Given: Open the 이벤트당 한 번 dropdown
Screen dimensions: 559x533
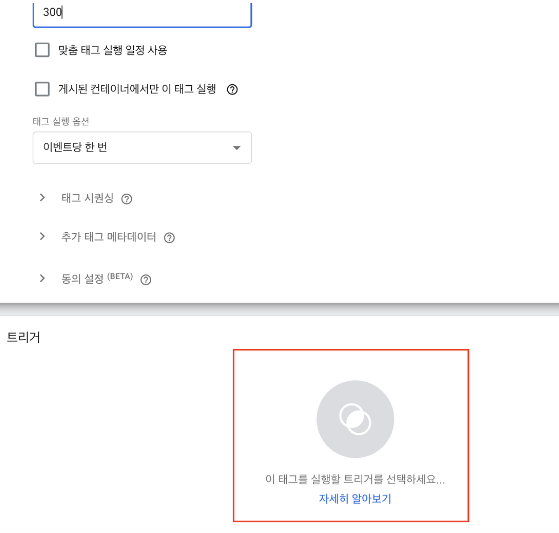Looking at the screenshot, I should (x=142, y=148).
